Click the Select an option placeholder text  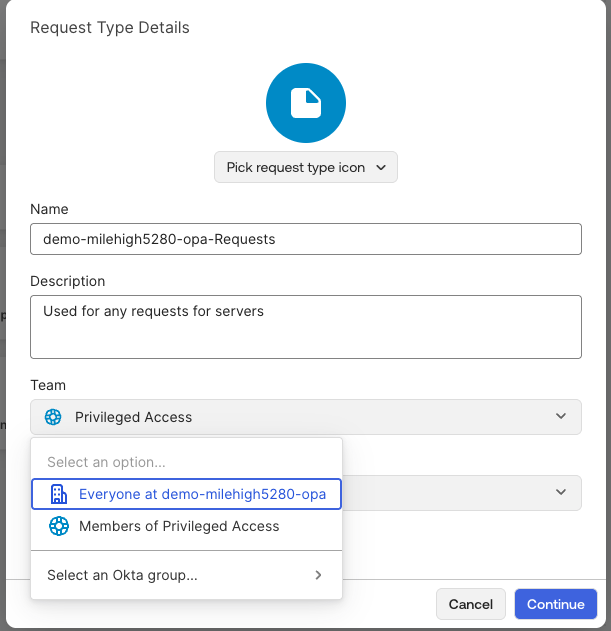pos(106,462)
